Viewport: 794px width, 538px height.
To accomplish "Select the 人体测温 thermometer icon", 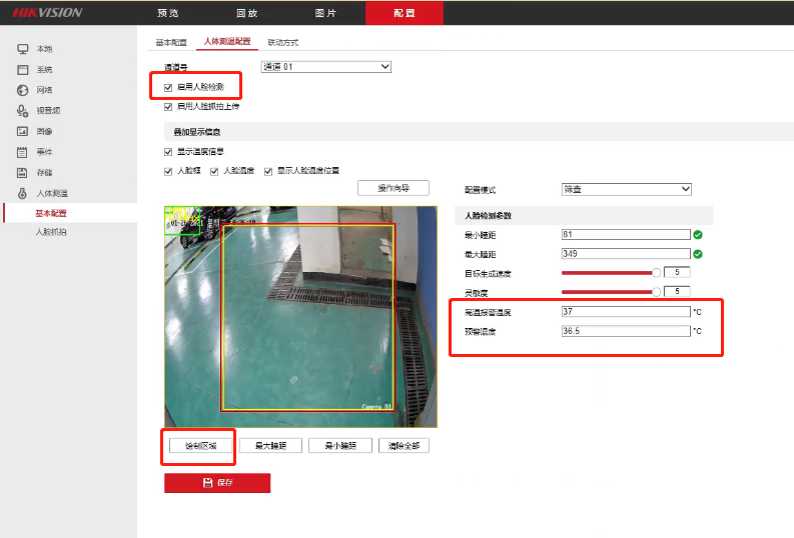I will 22,193.
